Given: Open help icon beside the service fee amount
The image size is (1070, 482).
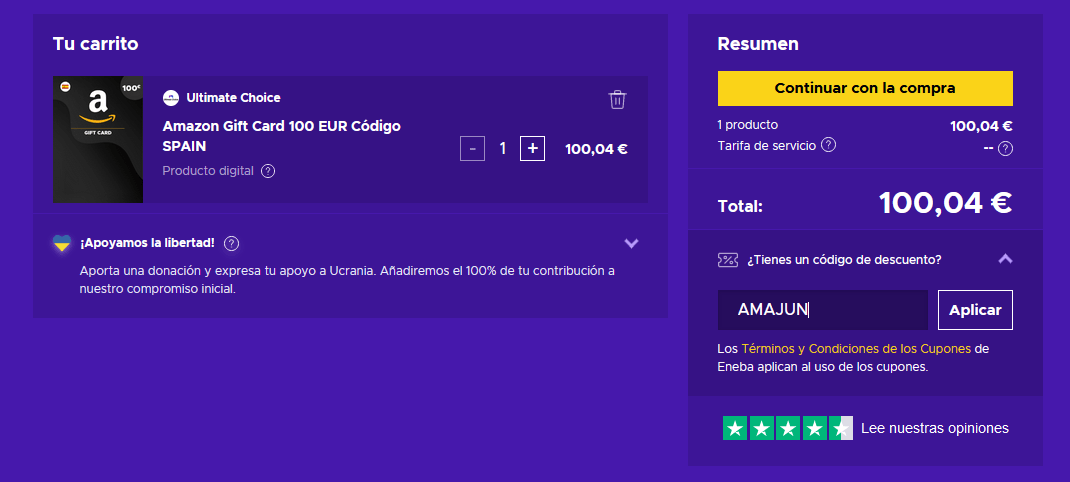Looking at the screenshot, I should 1005,148.
